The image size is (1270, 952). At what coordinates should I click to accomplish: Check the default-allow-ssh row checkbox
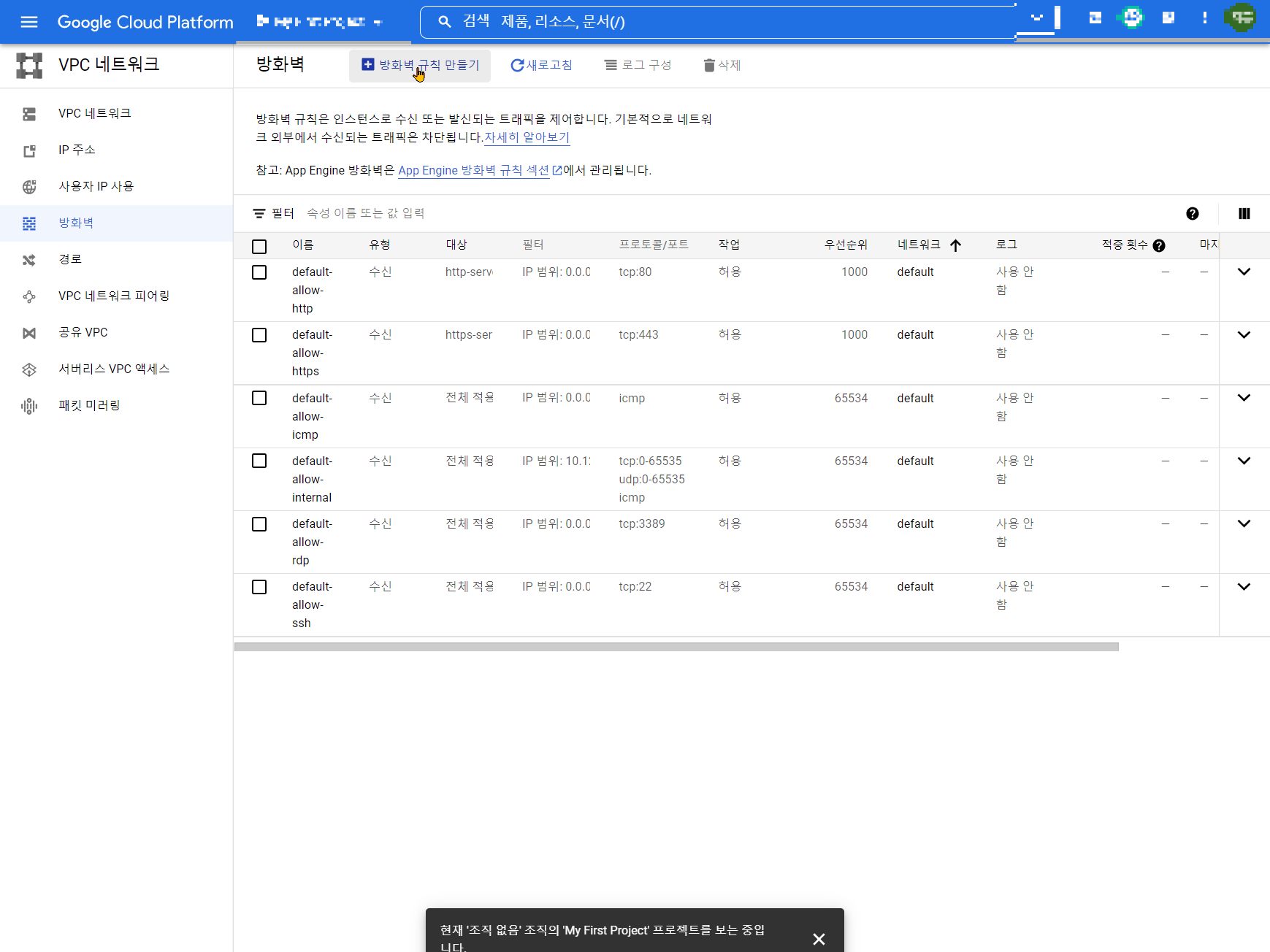coord(259,587)
